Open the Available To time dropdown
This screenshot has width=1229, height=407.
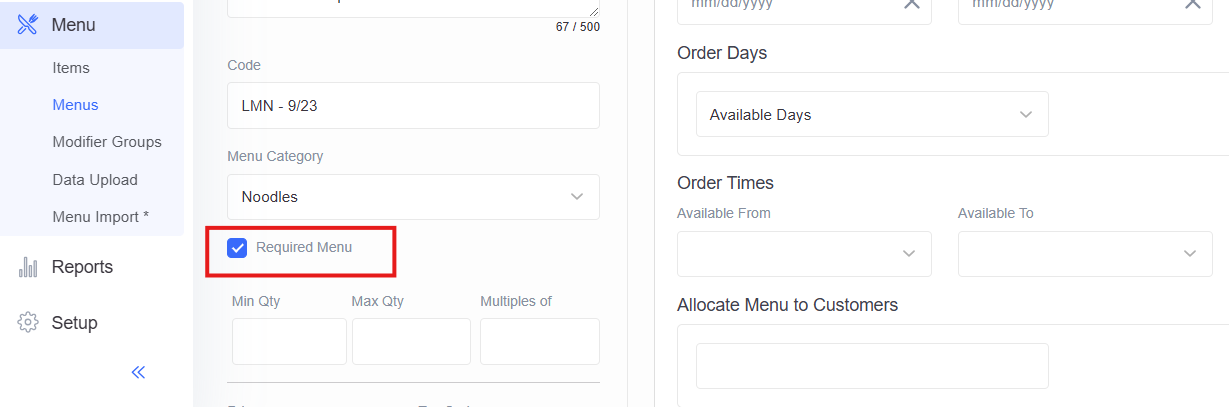click(x=1085, y=254)
